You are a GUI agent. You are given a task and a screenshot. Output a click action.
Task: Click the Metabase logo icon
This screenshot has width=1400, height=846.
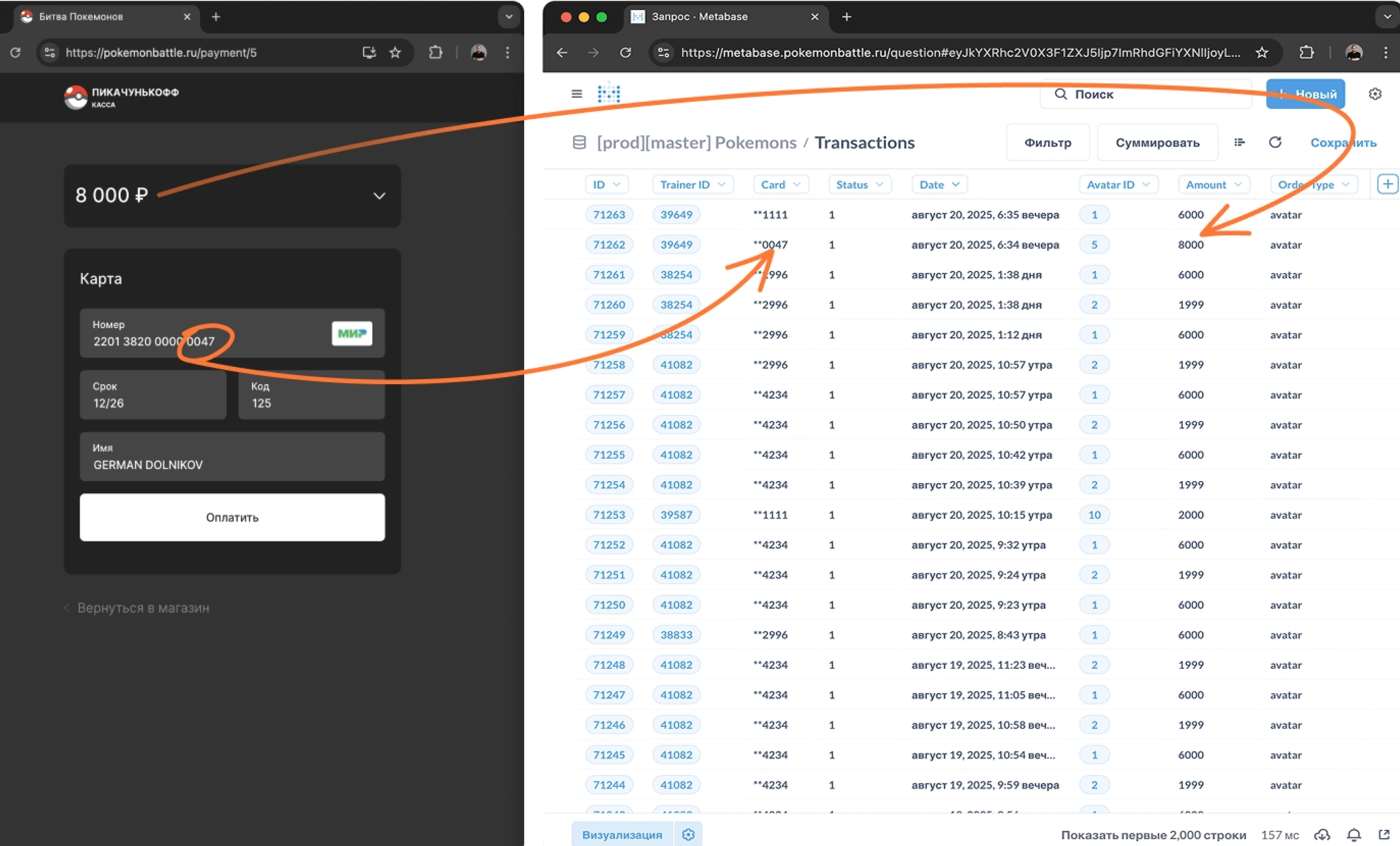[x=608, y=93]
